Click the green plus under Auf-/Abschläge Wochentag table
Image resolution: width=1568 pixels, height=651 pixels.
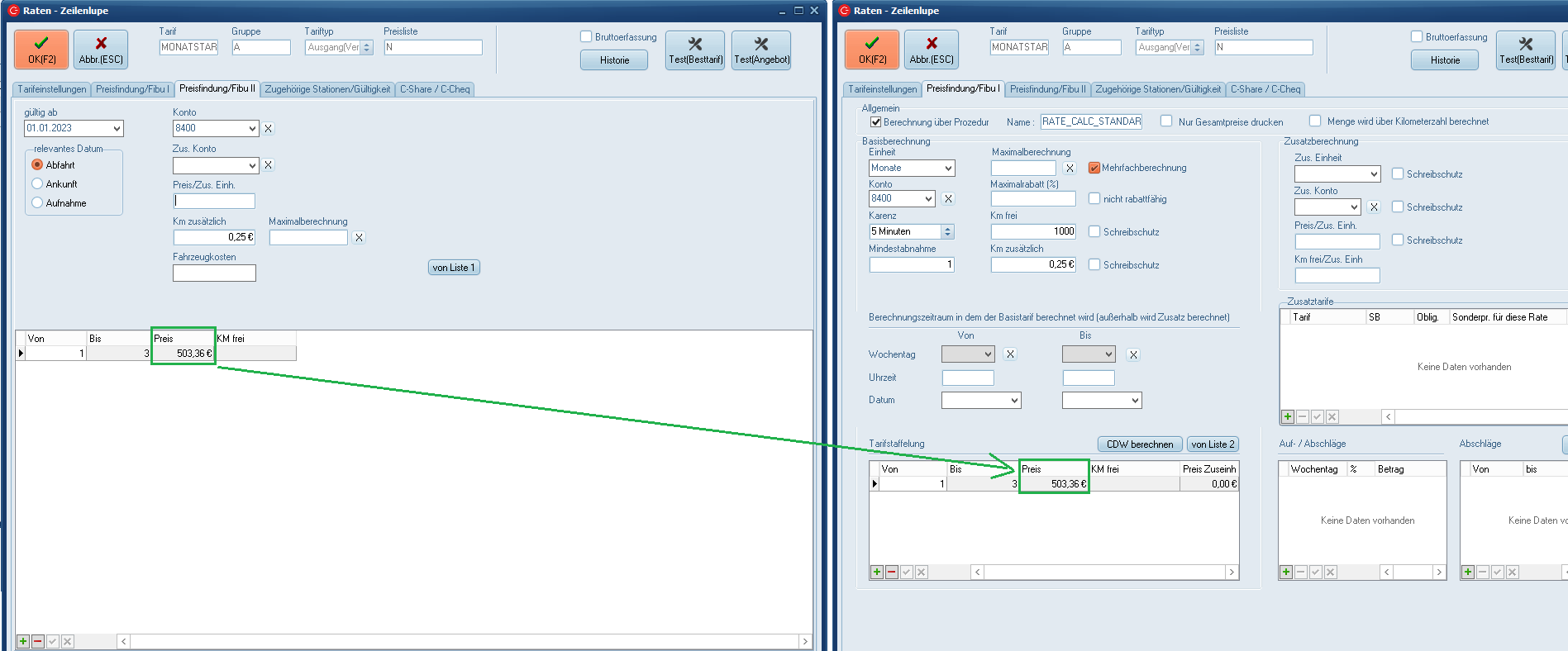tap(1286, 572)
